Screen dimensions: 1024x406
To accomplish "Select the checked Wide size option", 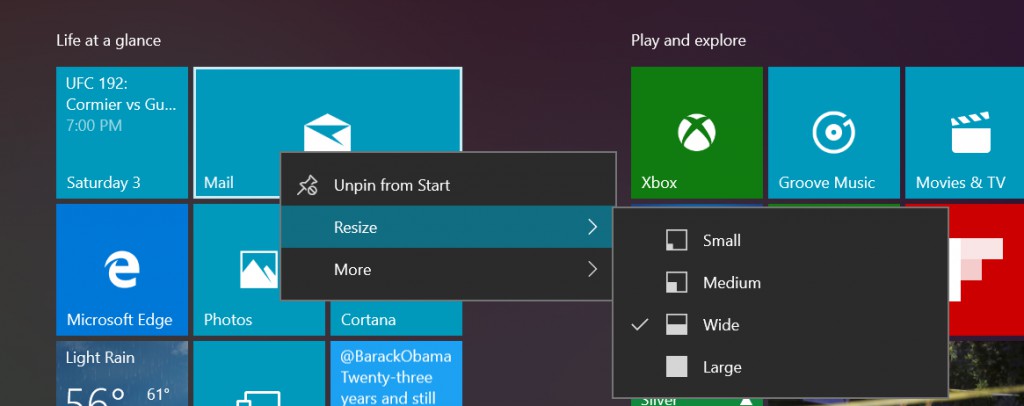I will tap(780, 324).
